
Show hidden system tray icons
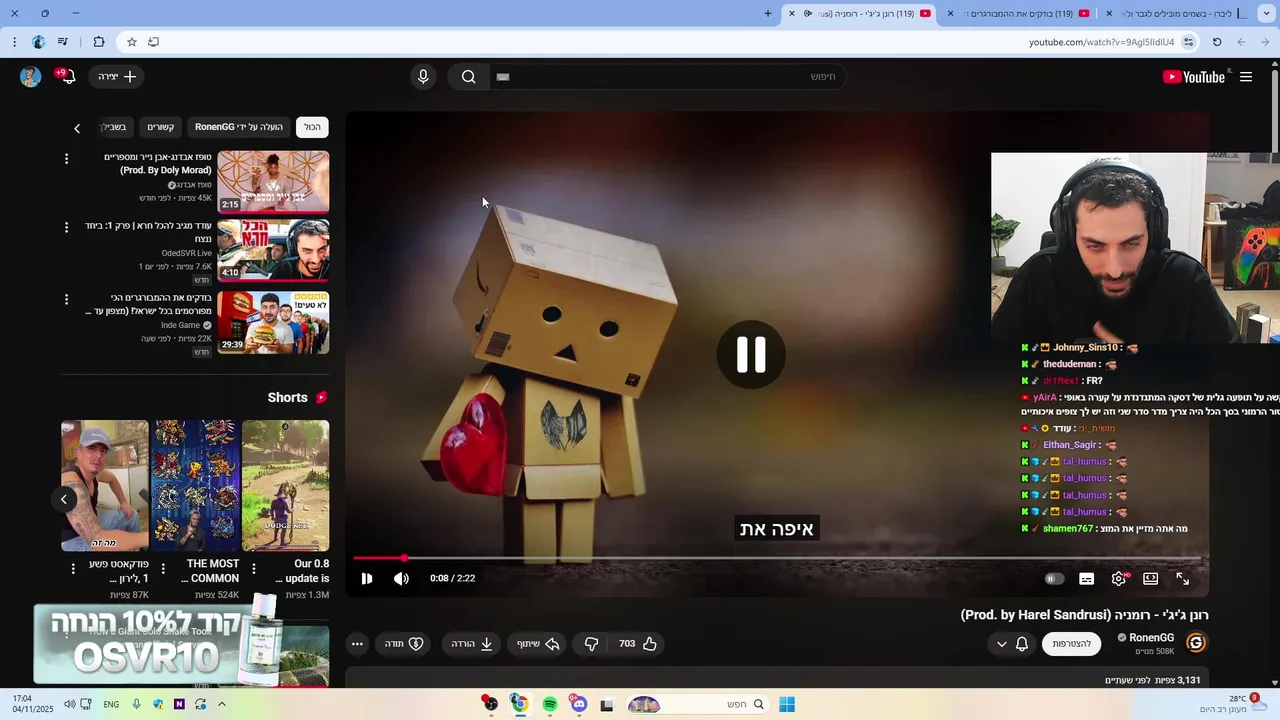[222, 705]
